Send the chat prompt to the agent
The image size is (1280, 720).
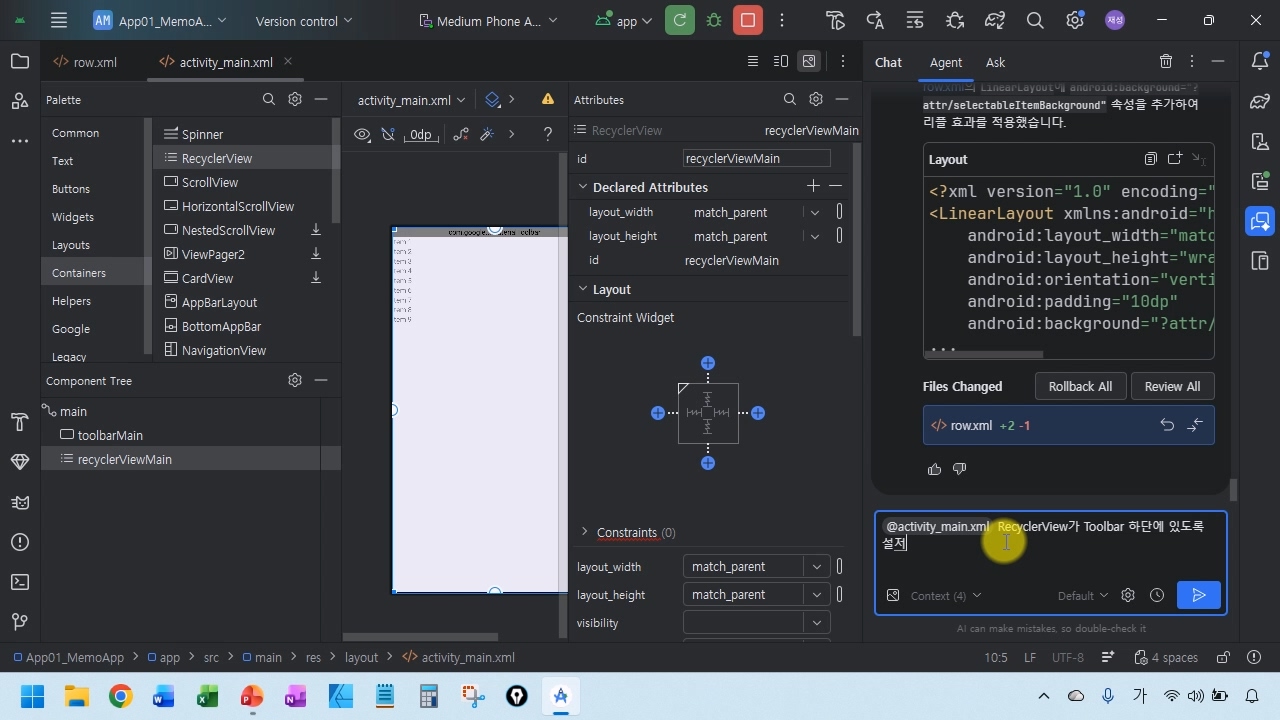click(1198, 595)
